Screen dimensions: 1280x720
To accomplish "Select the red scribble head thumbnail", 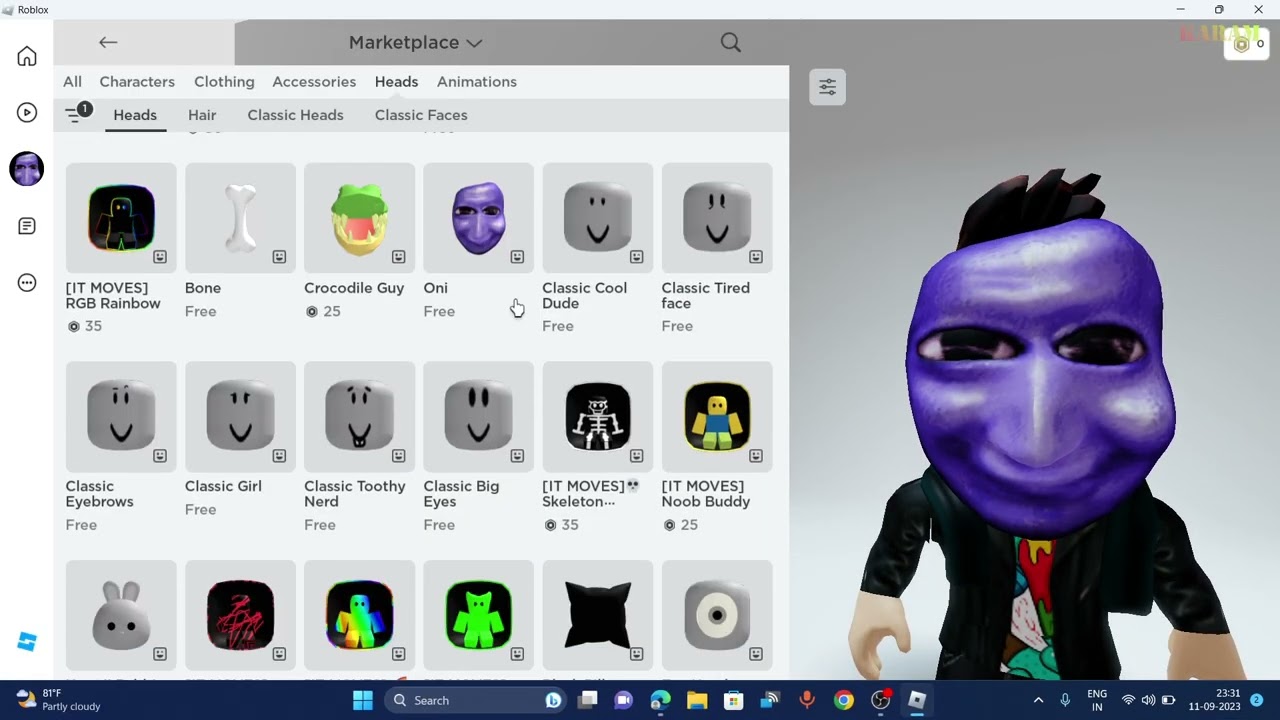I will [x=240, y=615].
